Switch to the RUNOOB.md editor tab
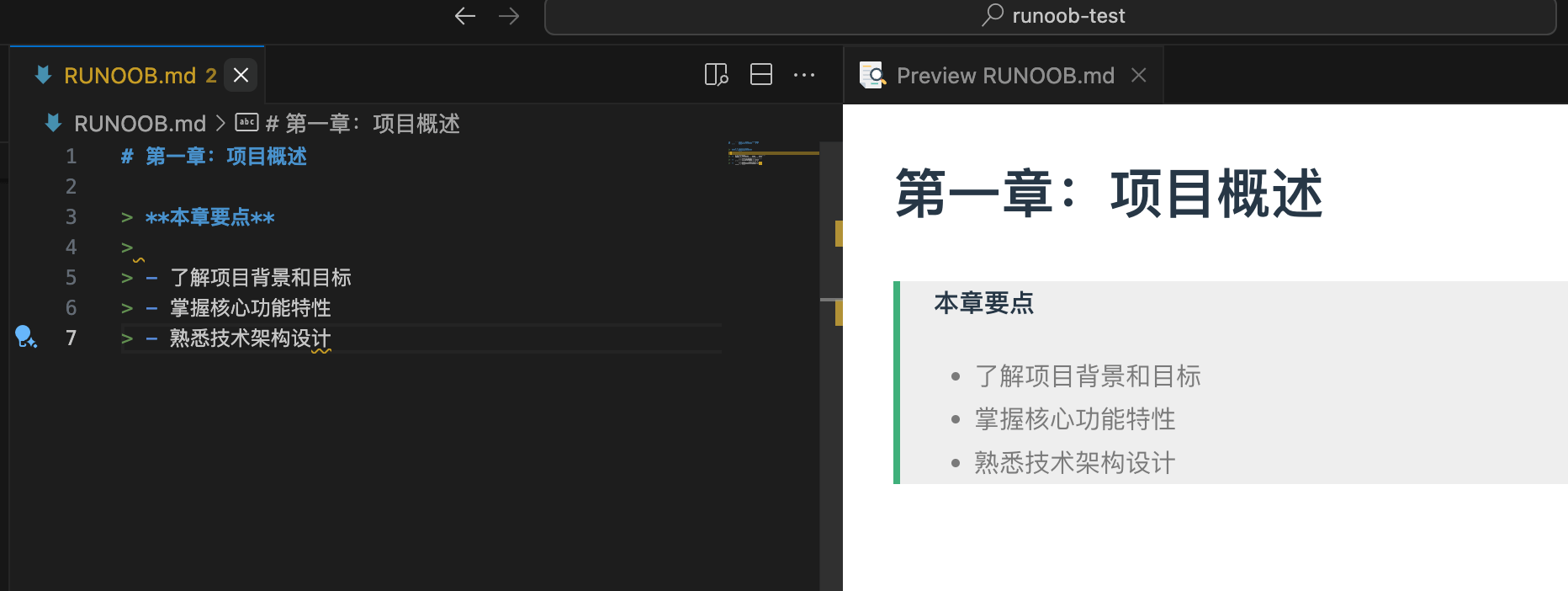This screenshot has width=1568, height=591. click(130, 76)
